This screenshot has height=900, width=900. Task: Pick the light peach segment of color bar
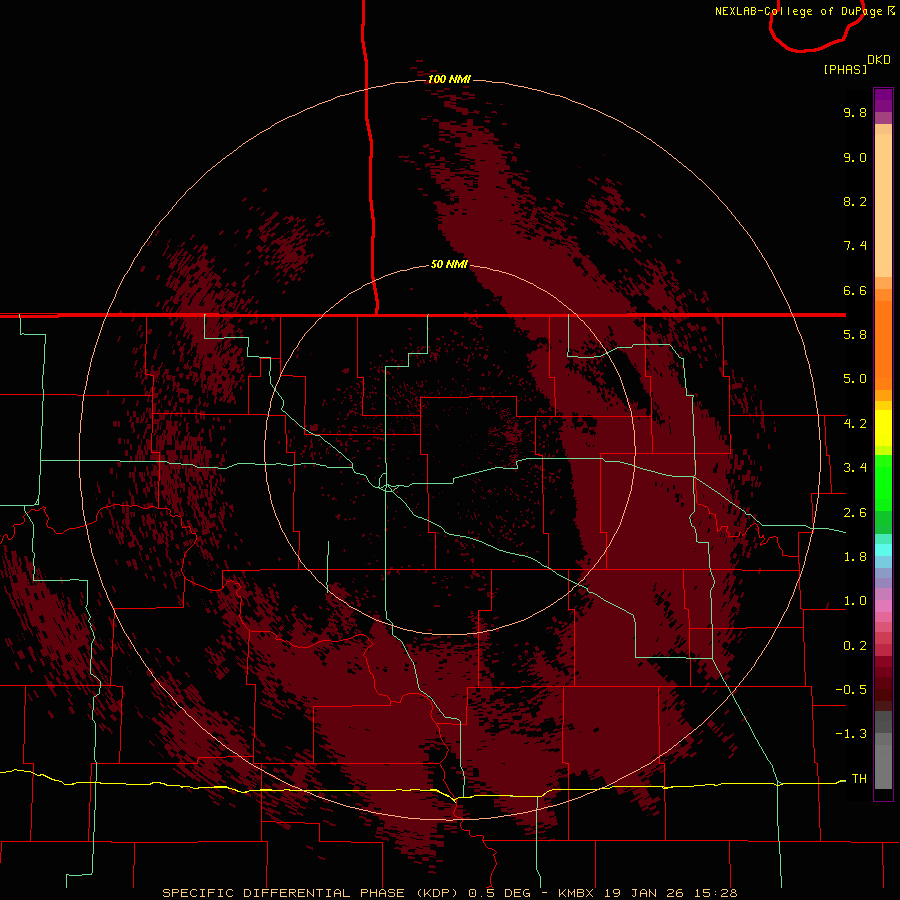click(883, 205)
